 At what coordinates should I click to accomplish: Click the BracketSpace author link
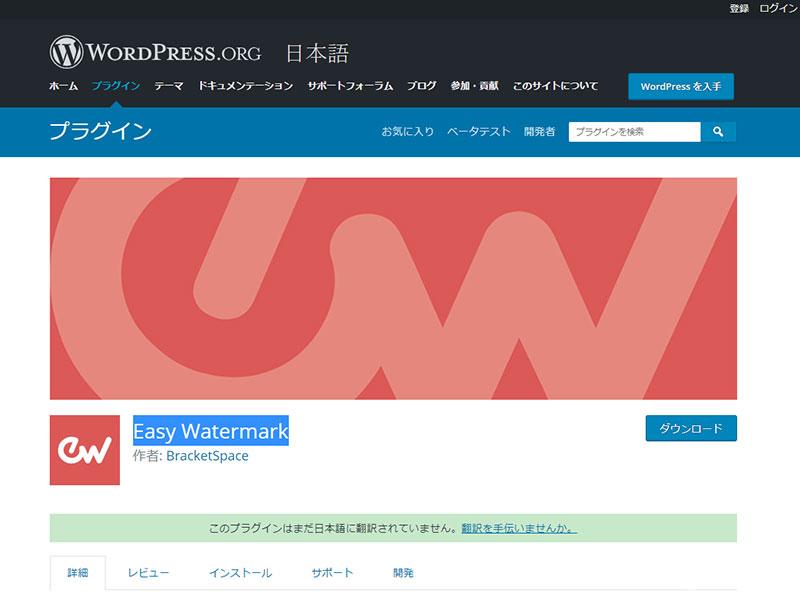coord(207,456)
